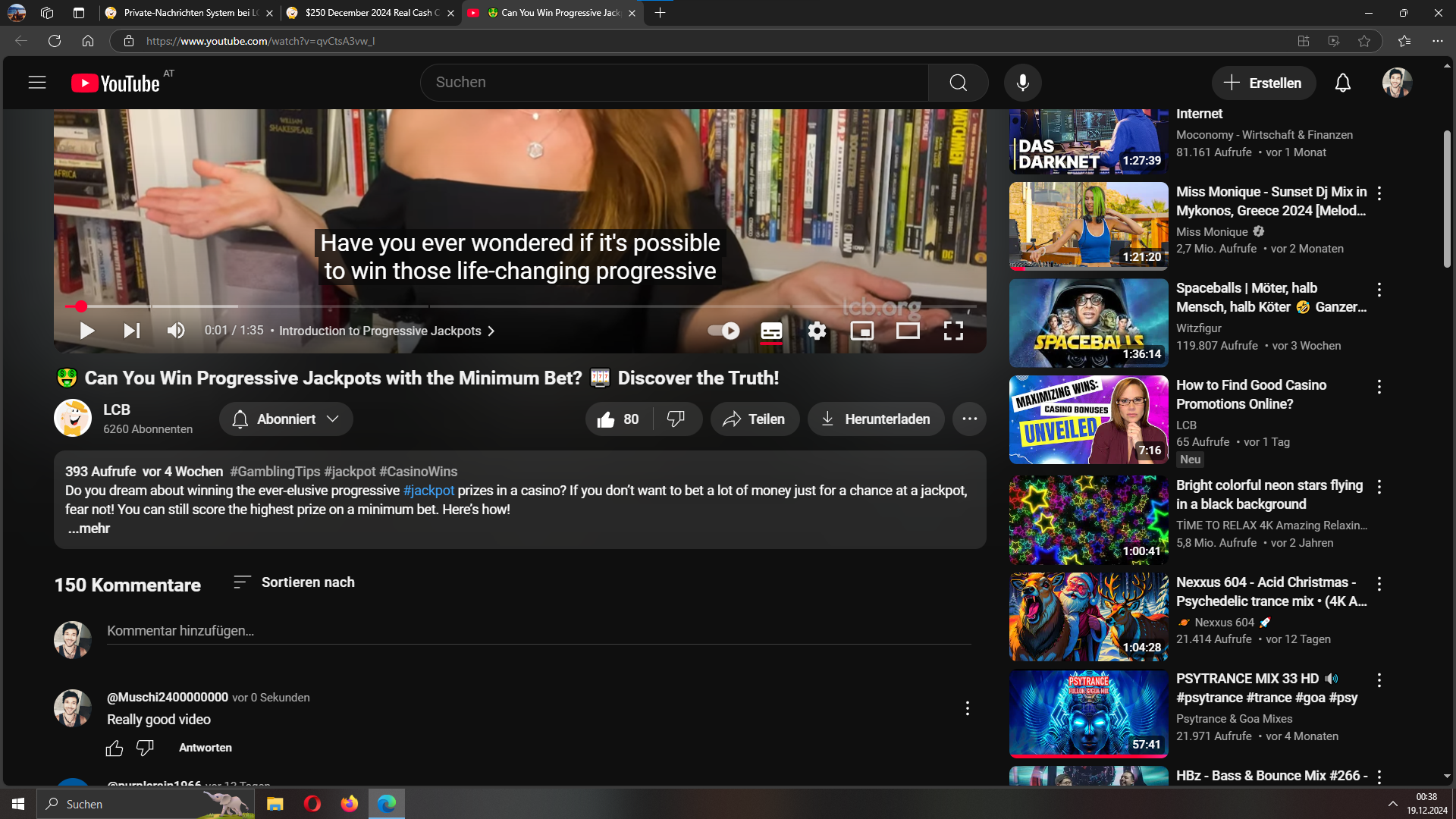Launch Opera from the taskbar
The image size is (1456, 819).
pyautogui.click(x=312, y=804)
